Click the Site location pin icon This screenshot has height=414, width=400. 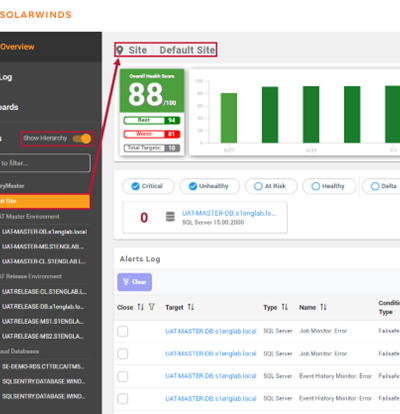(x=120, y=50)
